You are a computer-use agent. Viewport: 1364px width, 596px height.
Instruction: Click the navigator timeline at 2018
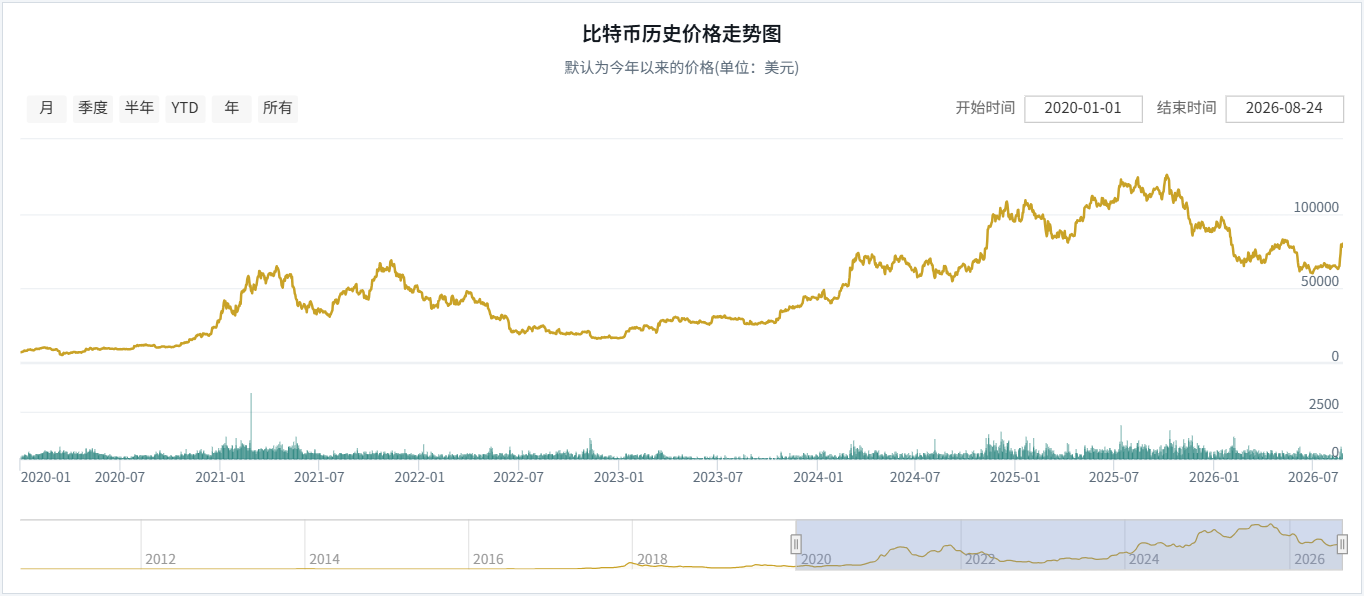click(x=653, y=560)
